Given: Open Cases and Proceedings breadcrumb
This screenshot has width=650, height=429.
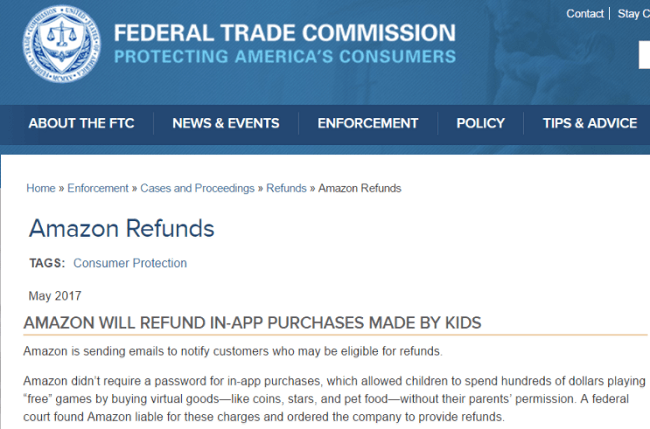Looking at the screenshot, I should point(197,188).
